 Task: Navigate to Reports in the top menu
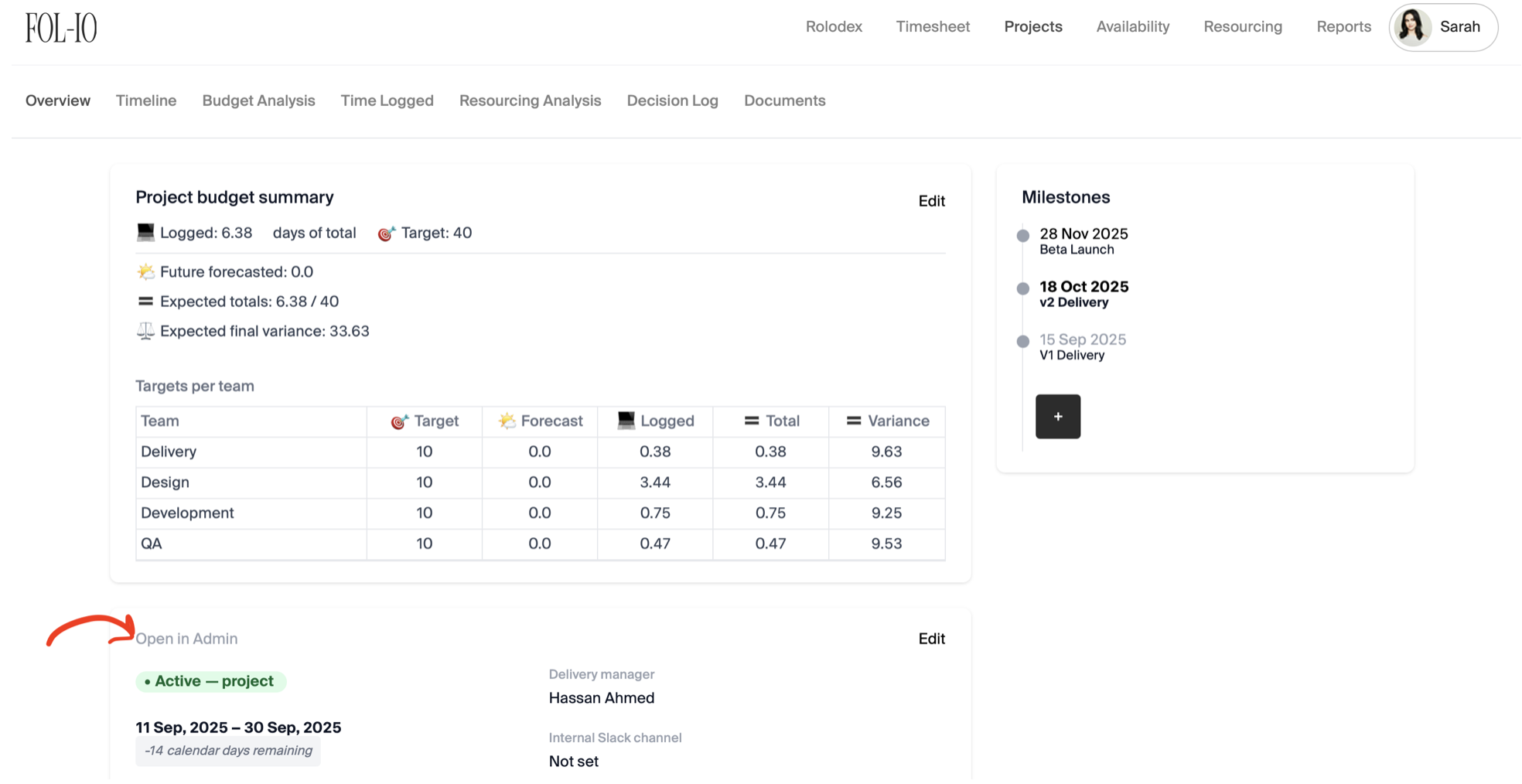1343,27
